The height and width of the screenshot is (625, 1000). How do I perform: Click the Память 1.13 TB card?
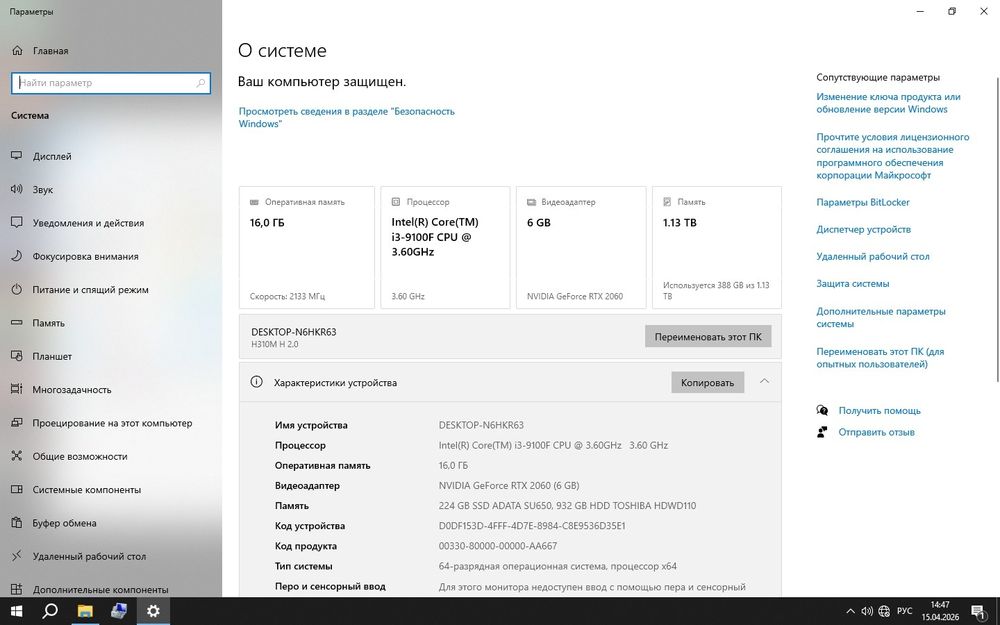[717, 247]
